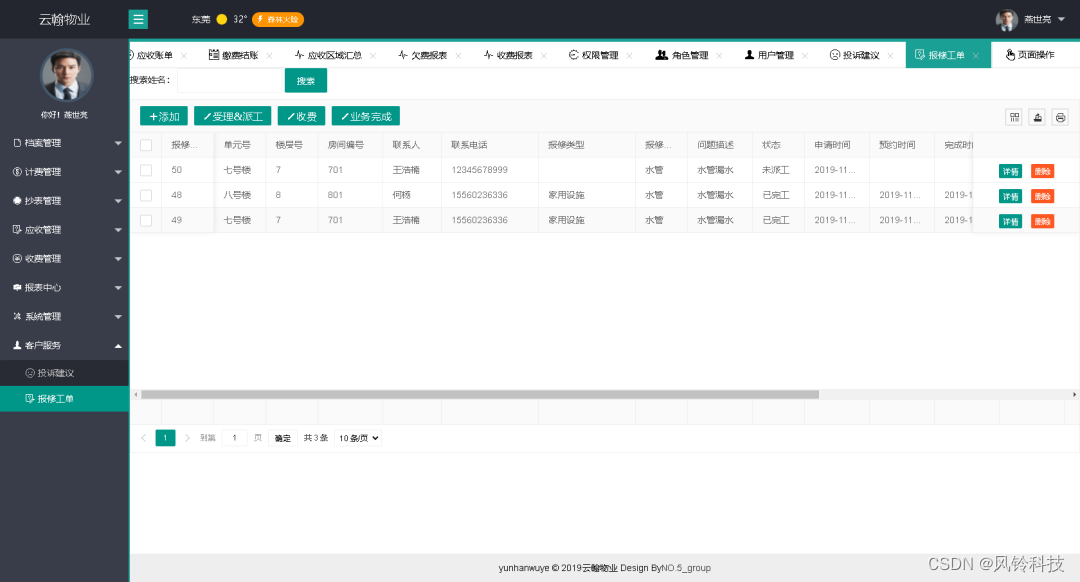
Task: Click the 添加 button
Action: click(164, 116)
